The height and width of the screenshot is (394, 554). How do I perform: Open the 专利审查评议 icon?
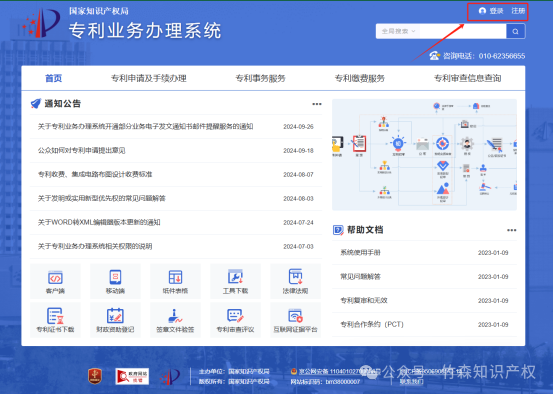pyautogui.click(x=235, y=320)
